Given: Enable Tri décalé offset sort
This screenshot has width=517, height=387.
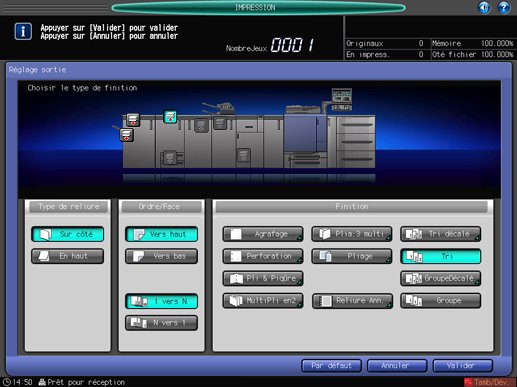Looking at the screenshot, I should (440, 234).
